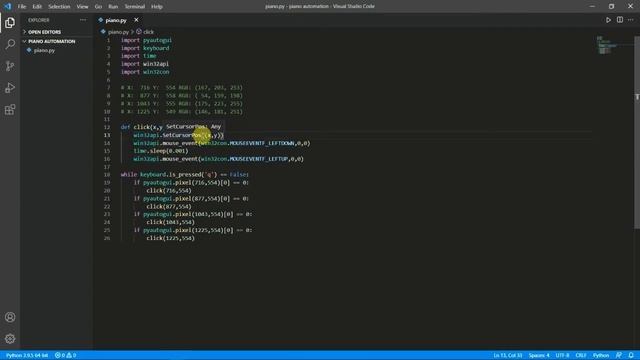640x360 pixels.
Task: Open the View menu
Action: [x=82, y=7]
